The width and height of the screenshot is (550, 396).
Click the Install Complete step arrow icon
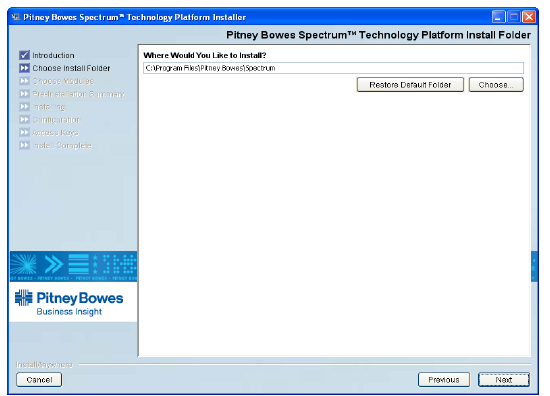pyautogui.click(x=25, y=145)
